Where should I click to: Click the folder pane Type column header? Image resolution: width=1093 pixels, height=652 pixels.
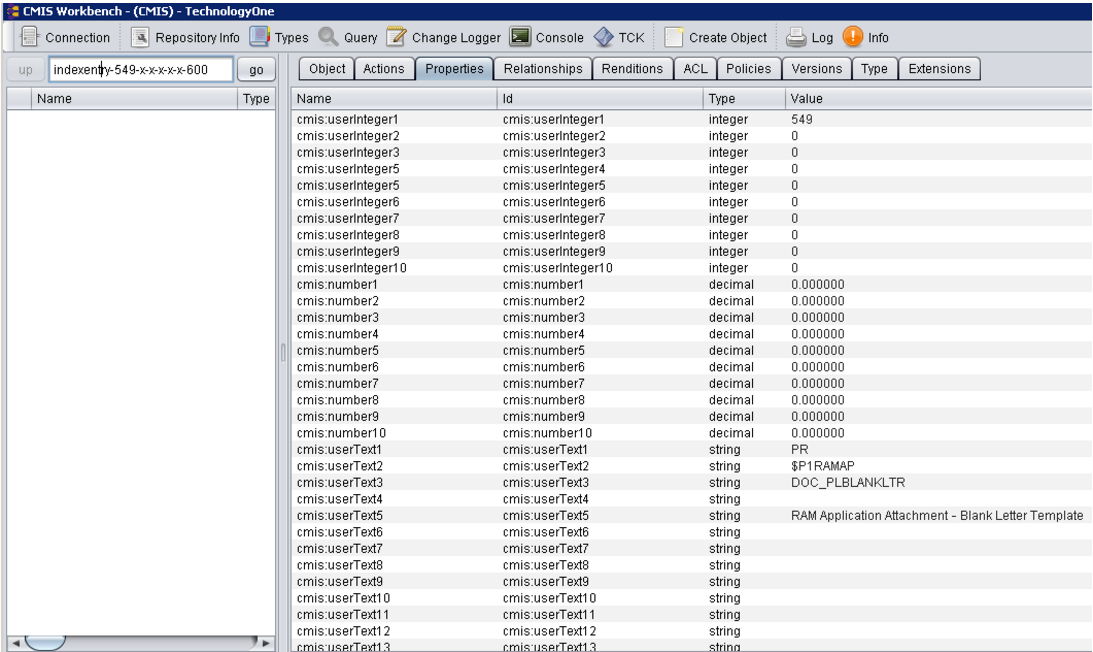tap(256, 98)
